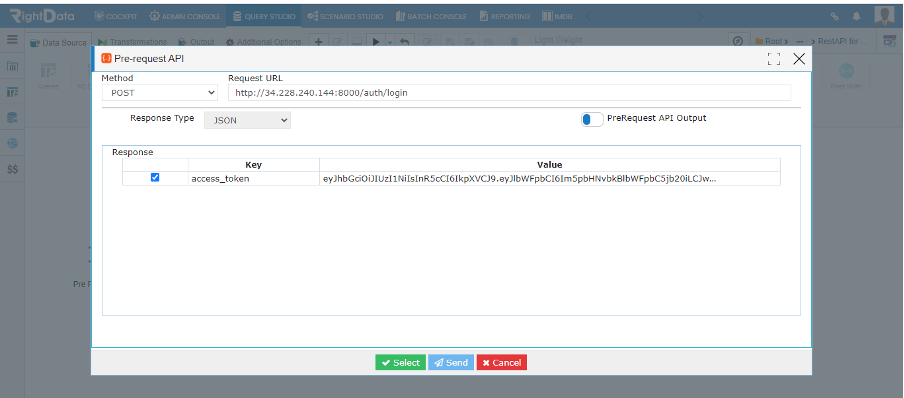The width and height of the screenshot is (904, 398).
Task: Open the Reporting menu
Action: point(504,16)
